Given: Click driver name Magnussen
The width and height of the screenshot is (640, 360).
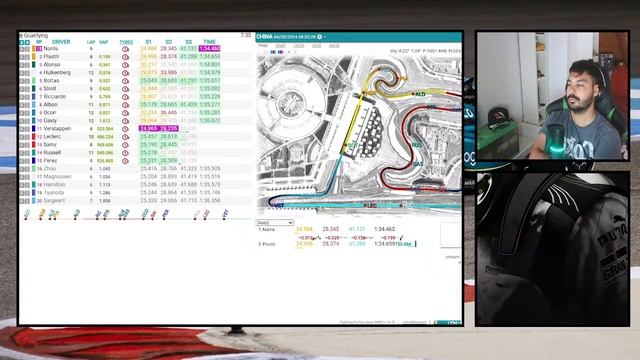Looking at the screenshot, I should click(57, 177).
